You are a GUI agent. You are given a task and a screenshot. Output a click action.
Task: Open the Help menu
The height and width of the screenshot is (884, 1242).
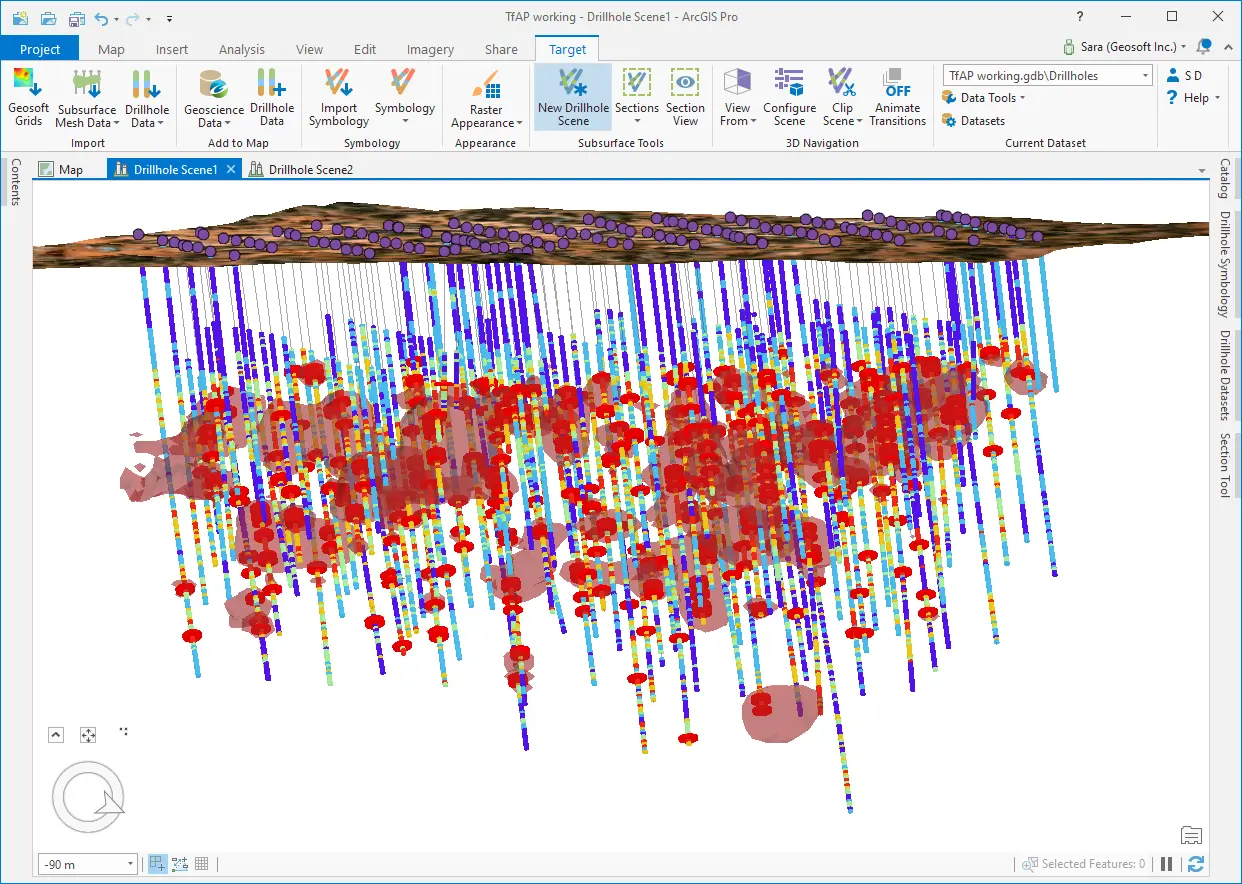[x=1195, y=98]
